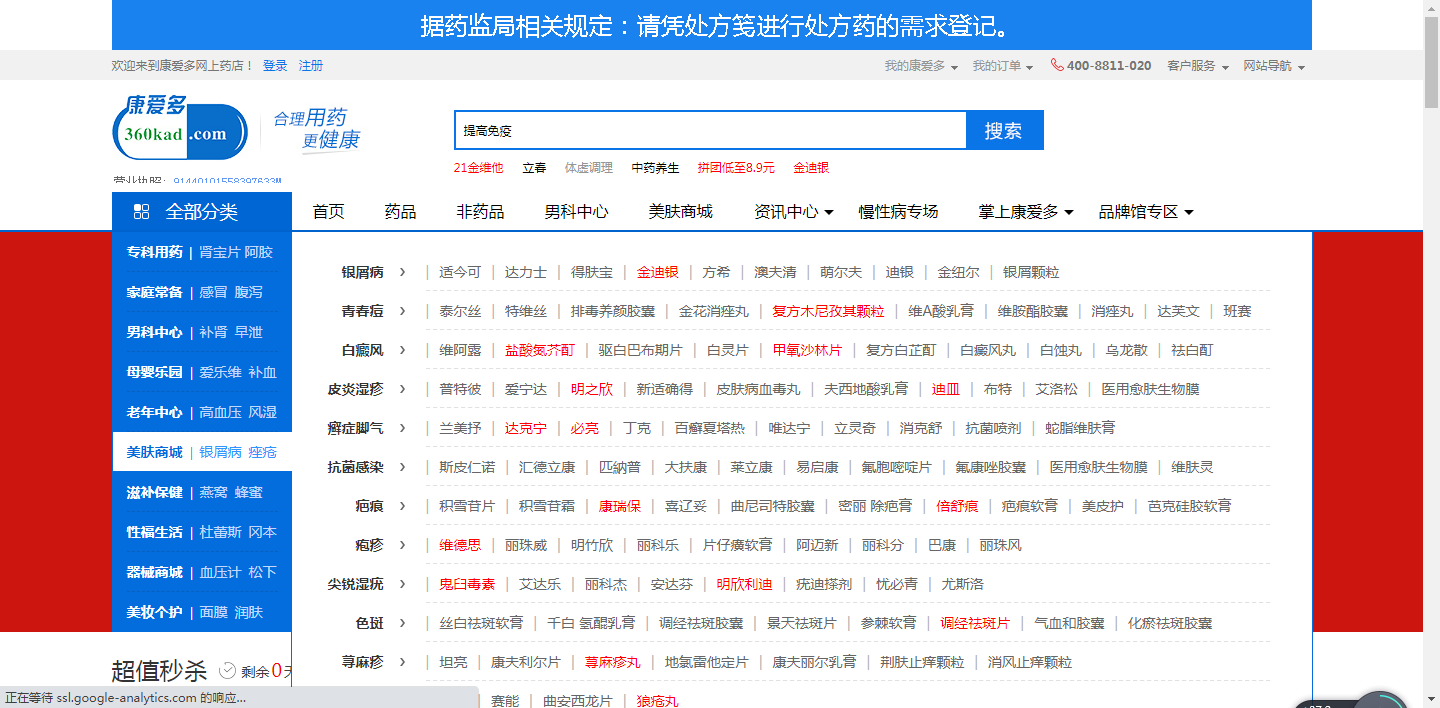Click the 明之欣 link

click(x=592, y=389)
